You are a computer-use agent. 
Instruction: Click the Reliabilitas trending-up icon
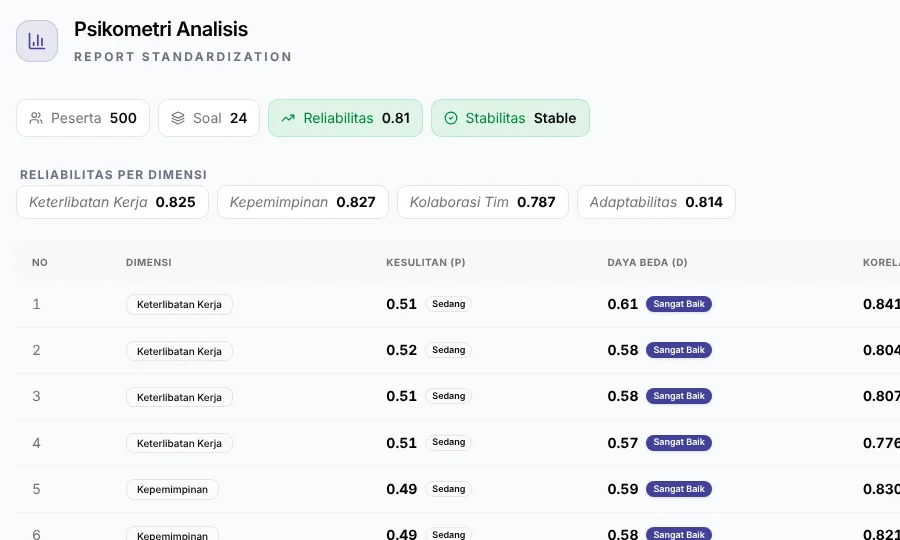pos(288,118)
